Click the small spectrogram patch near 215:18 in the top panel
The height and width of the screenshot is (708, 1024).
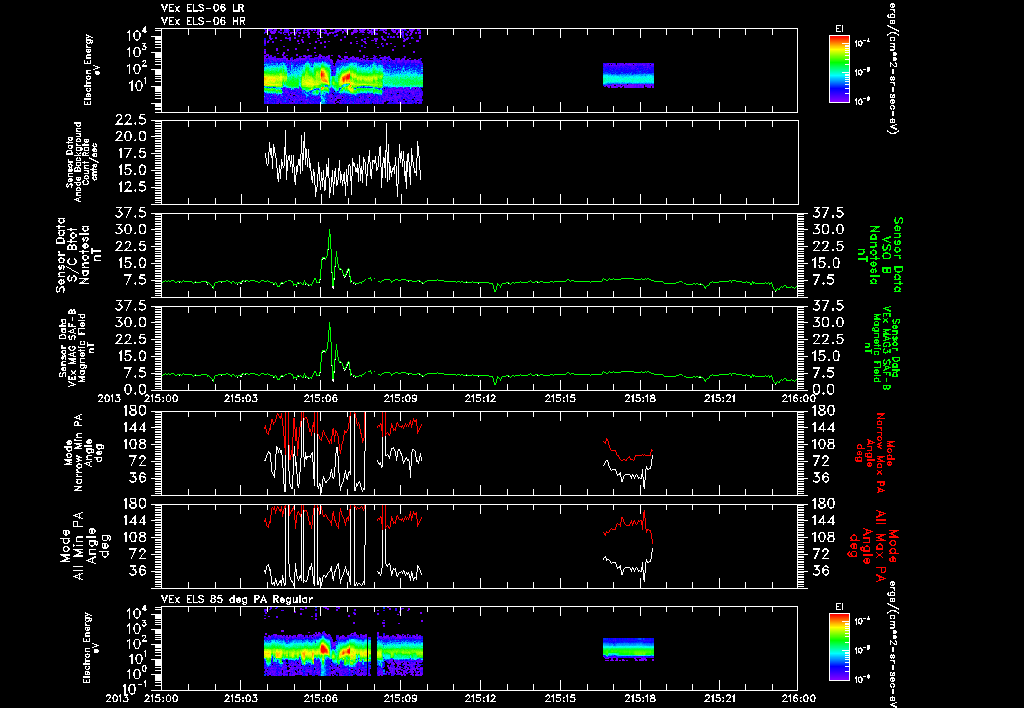coord(628,75)
